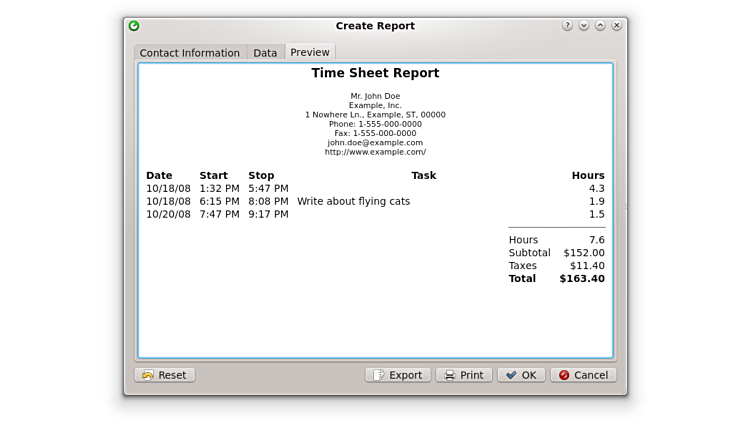Click the Time Sheet Report heading
Image resolution: width=752 pixels, height=423 pixels.
(x=375, y=73)
